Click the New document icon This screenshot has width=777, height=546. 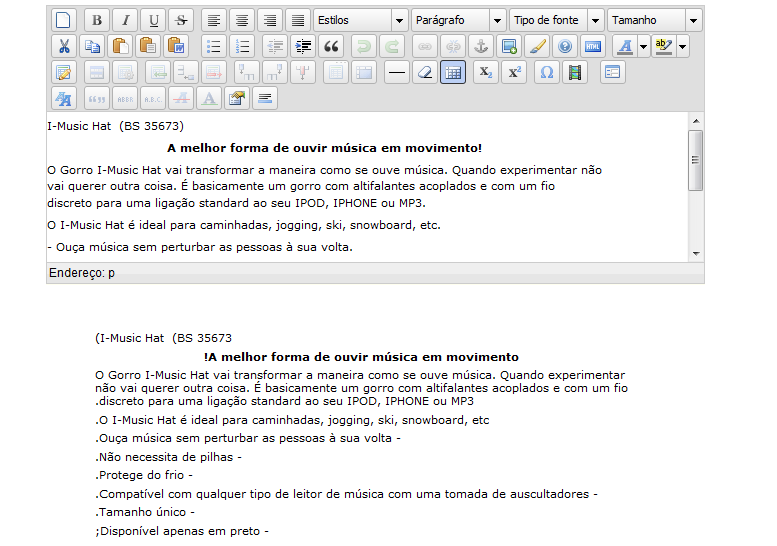pyautogui.click(x=64, y=20)
